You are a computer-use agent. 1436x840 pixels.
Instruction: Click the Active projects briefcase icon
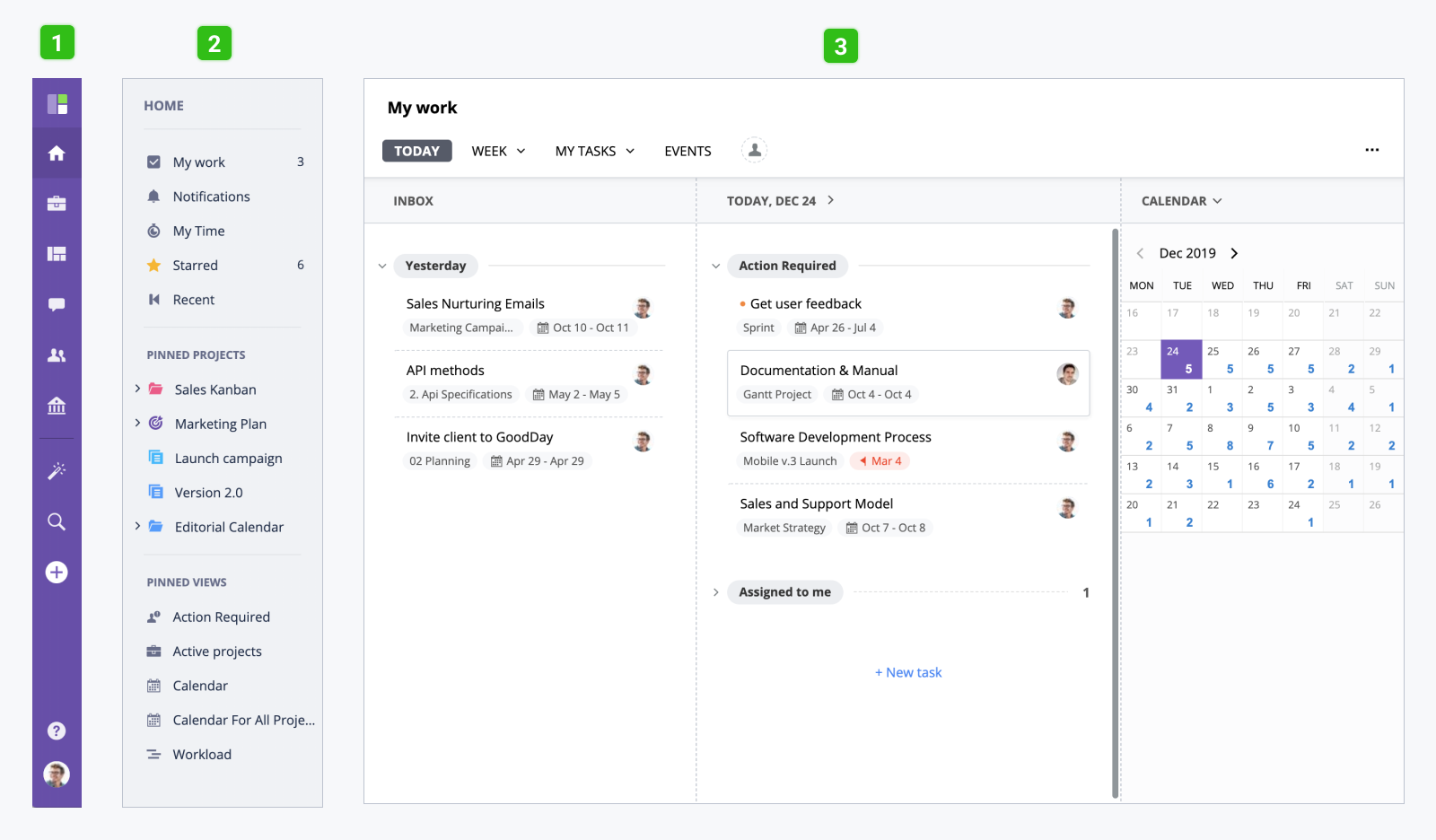coord(153,652)
